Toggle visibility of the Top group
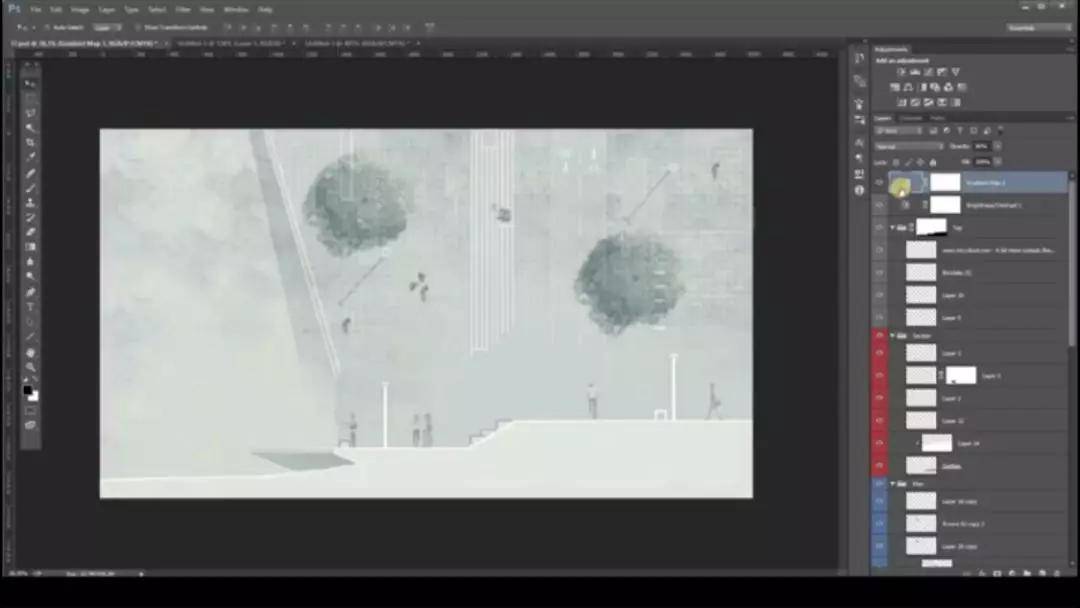Screen dimensions: 1080x608 [x=880, y=227]
